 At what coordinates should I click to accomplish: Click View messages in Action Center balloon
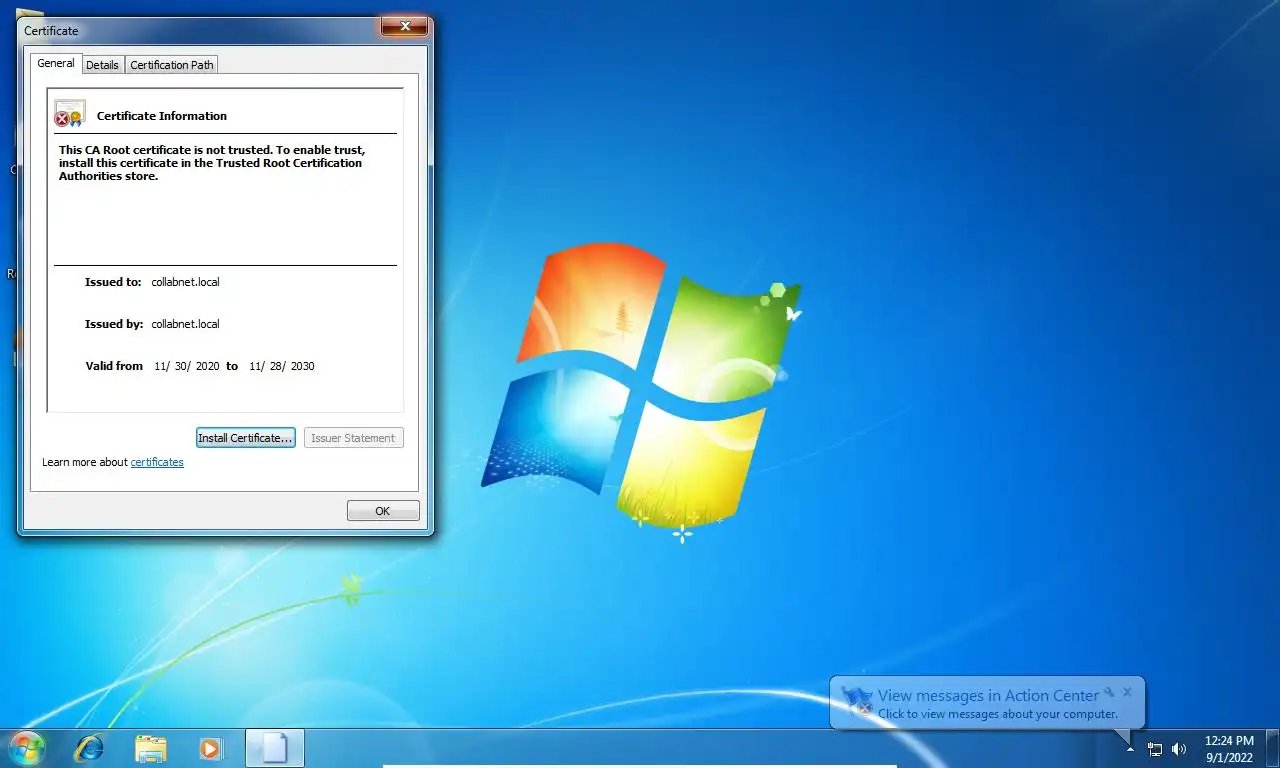click(988, 696)
